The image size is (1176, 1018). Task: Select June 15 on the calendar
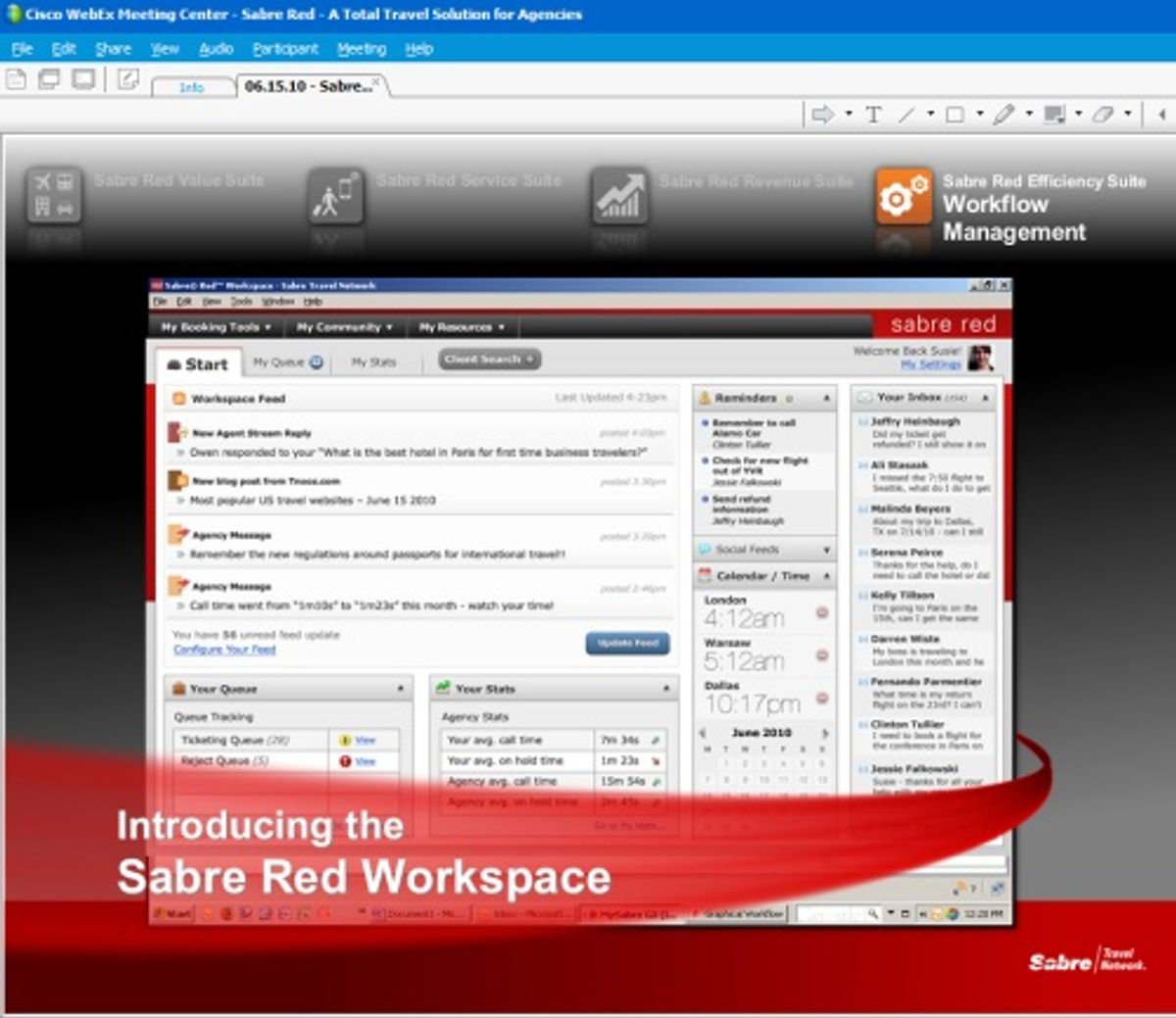pos(725,795)
